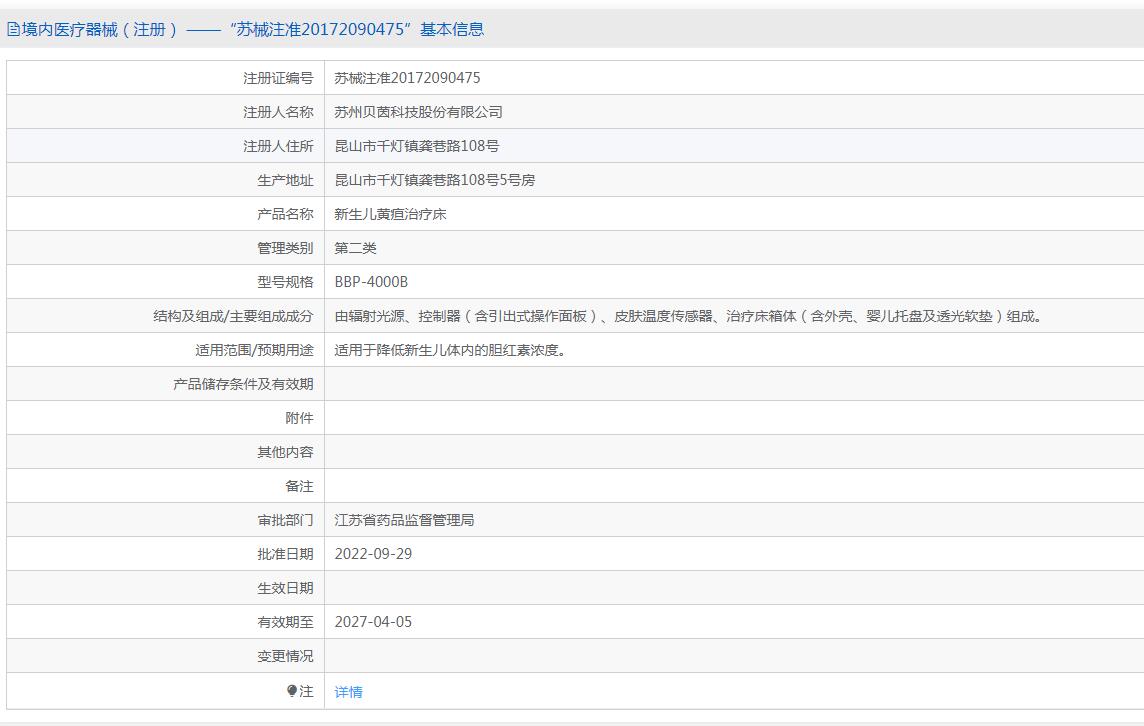Select the registration number 苏械注准20172090475 value
The height and width of the screenshot is (726, 1144).
(407, 78)
